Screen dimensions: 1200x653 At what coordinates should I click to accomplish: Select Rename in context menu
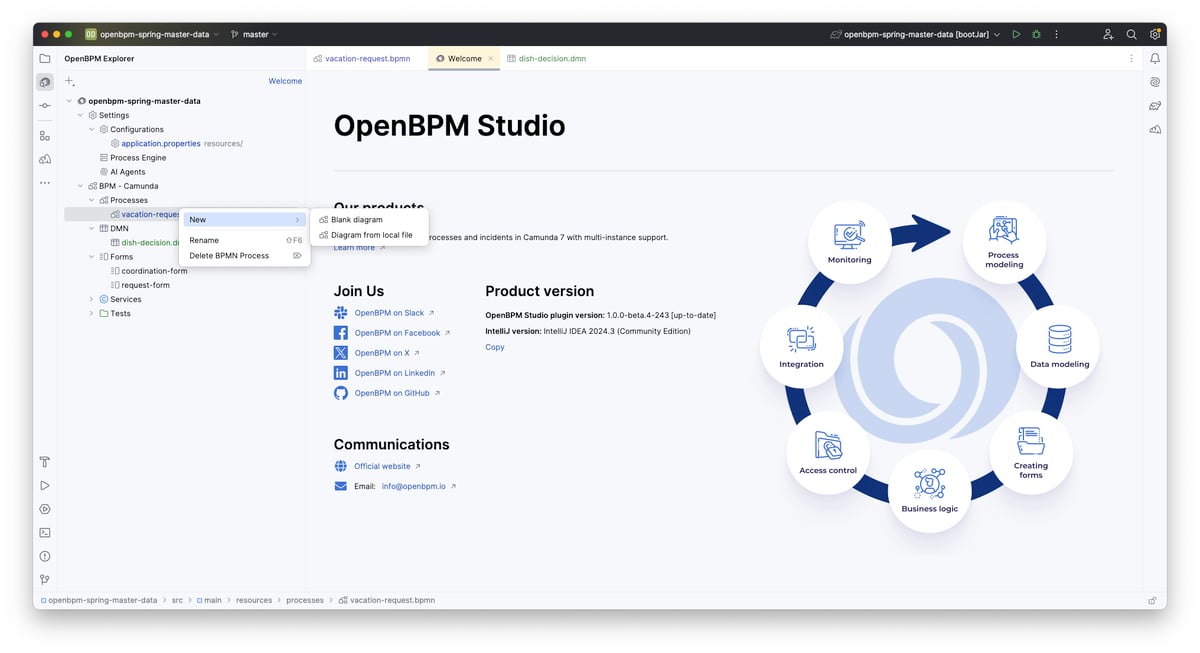(x=204, y=240)
